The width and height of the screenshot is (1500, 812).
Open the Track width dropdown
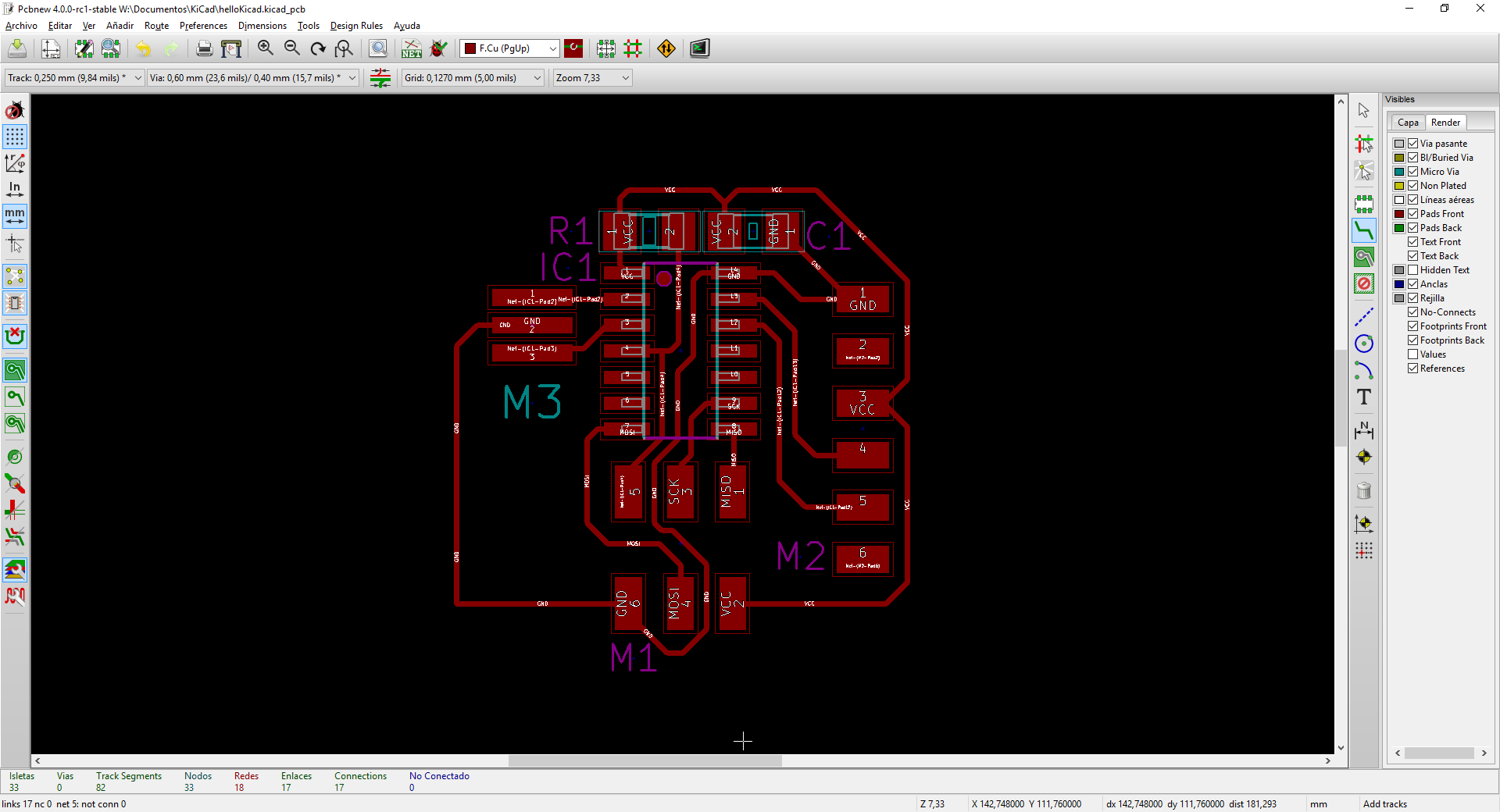point(74,78)
